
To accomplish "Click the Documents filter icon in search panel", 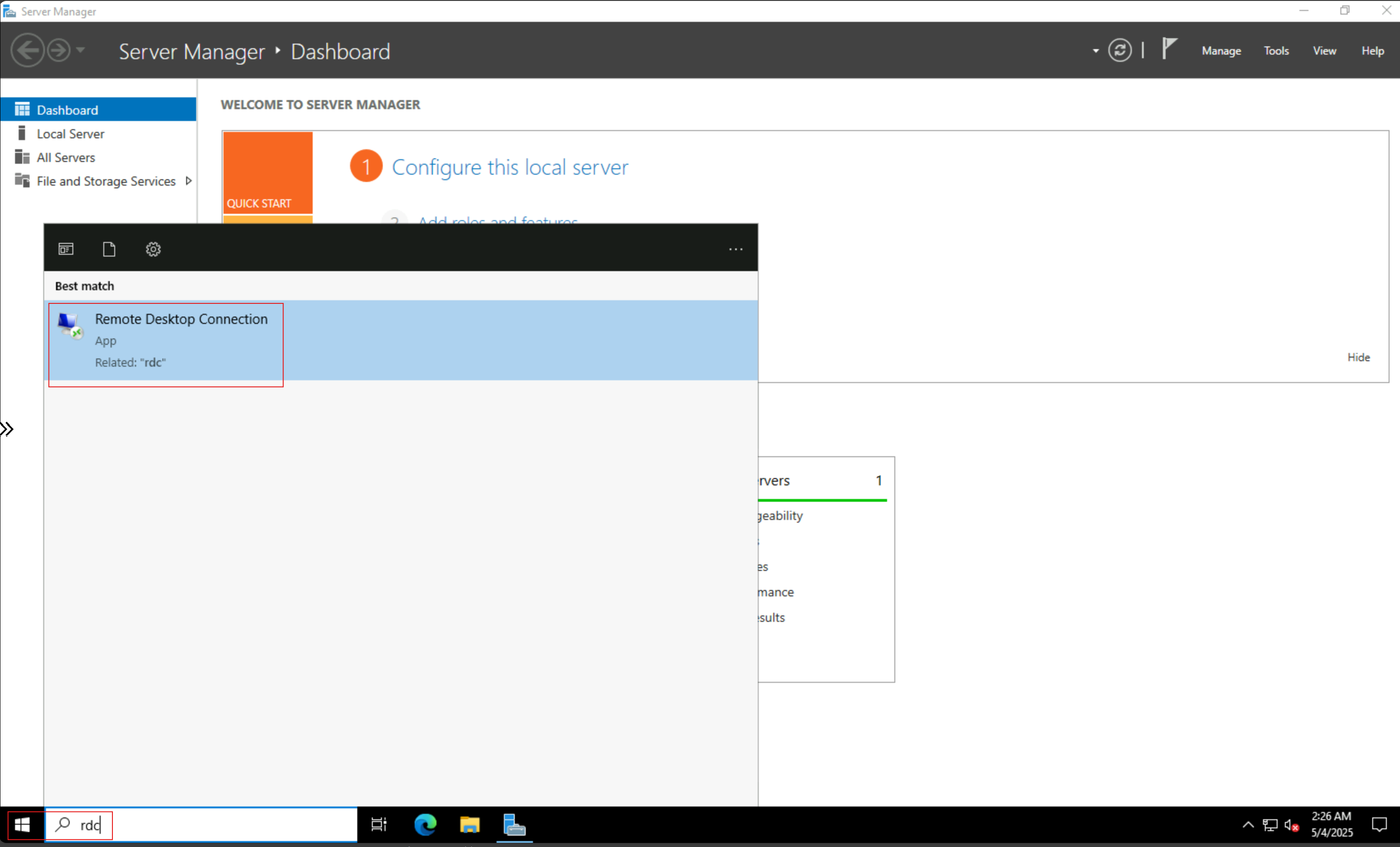I will pyautogui.click(x=109, y=249).
